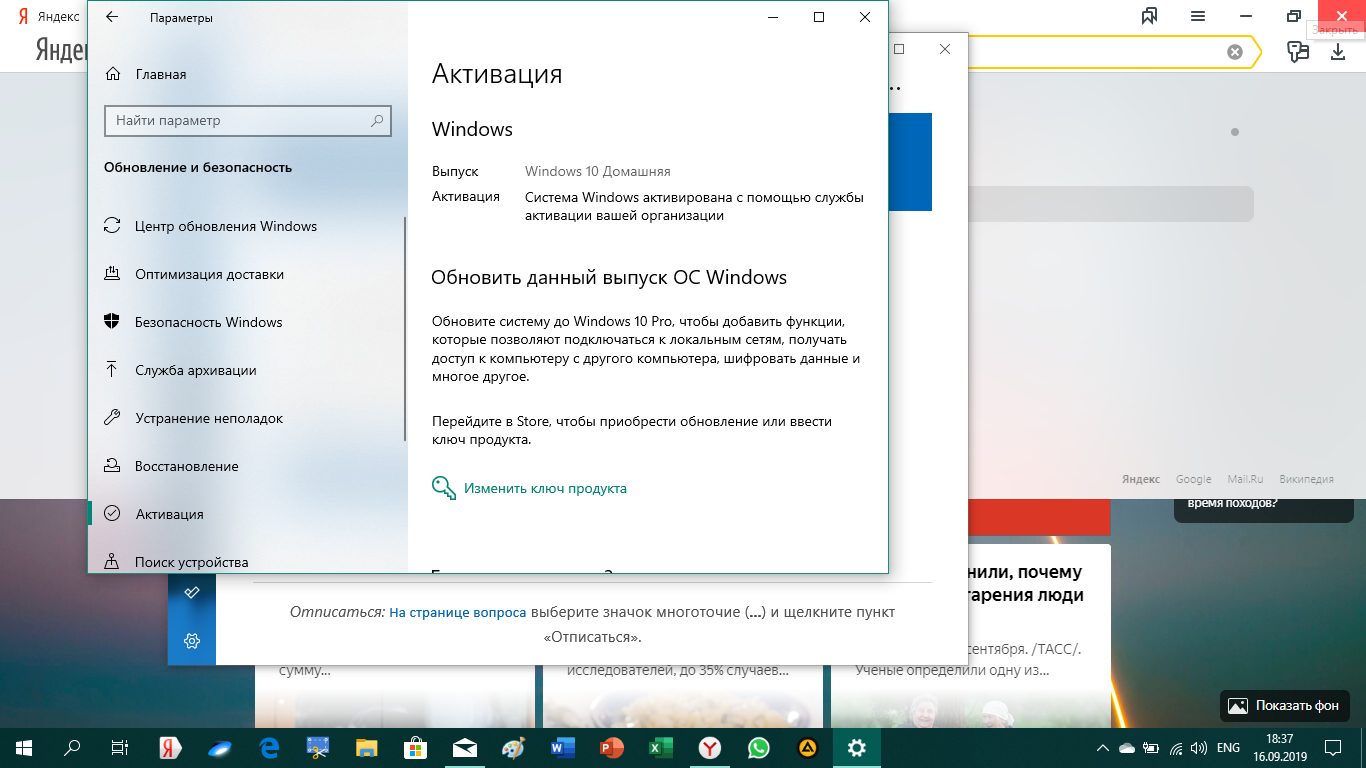Open Центр обновления Windows section
Screen dimensions: 1366x768
click(247, 226)
